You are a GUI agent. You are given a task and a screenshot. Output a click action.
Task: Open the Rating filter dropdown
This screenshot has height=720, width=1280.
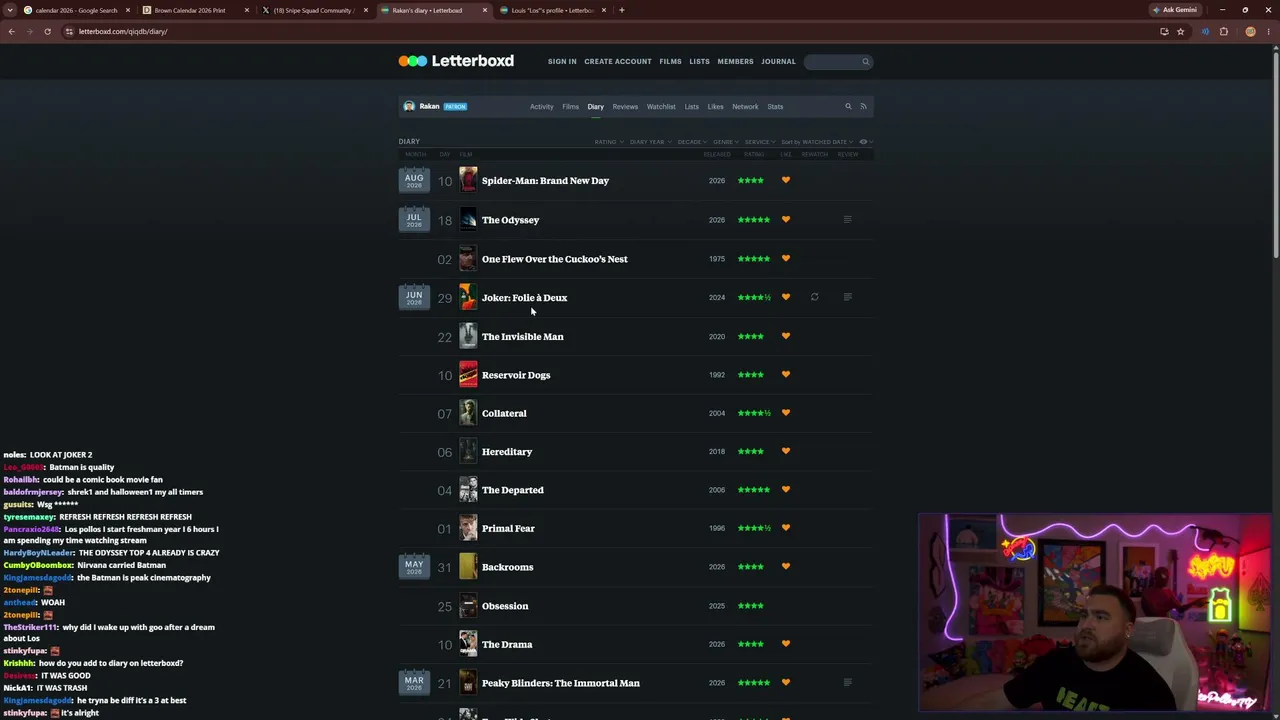pos(609,142)
